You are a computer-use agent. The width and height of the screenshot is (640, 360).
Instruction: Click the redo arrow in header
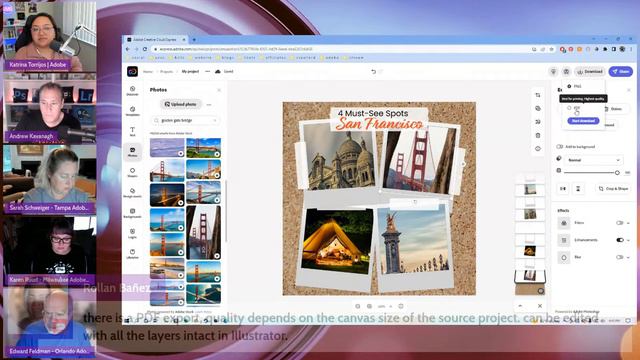tap(381, 71)
